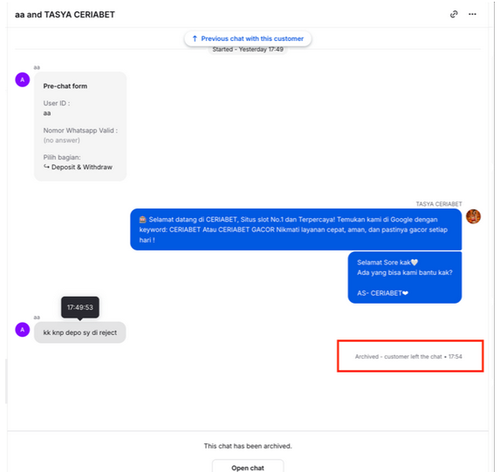Click Archived customer left the chat notice
The width and height of the screenshot is (500, 472).
tap(408, 357)
